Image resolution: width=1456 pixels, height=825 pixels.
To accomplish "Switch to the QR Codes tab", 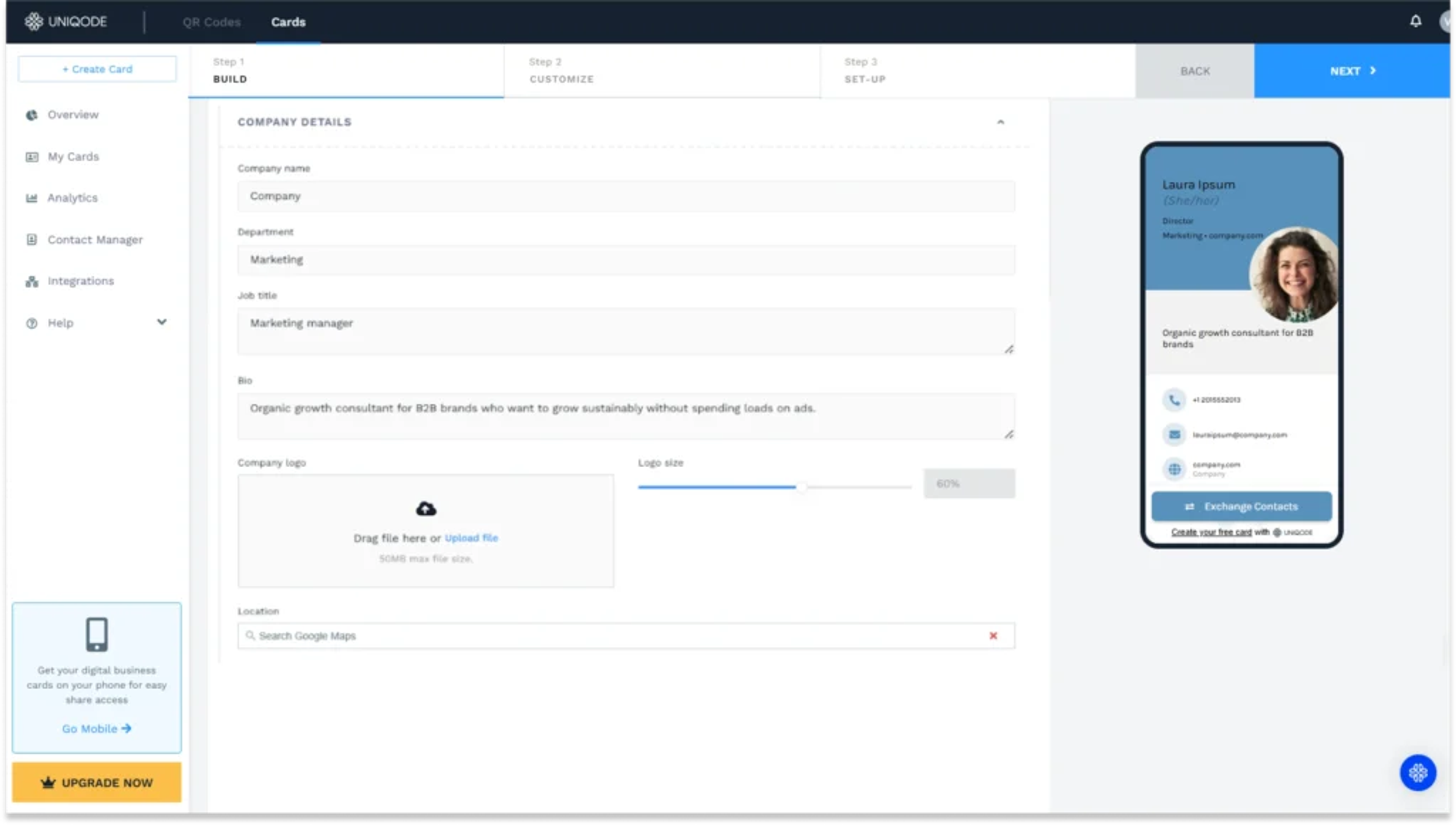I will (x=211, y=22).
